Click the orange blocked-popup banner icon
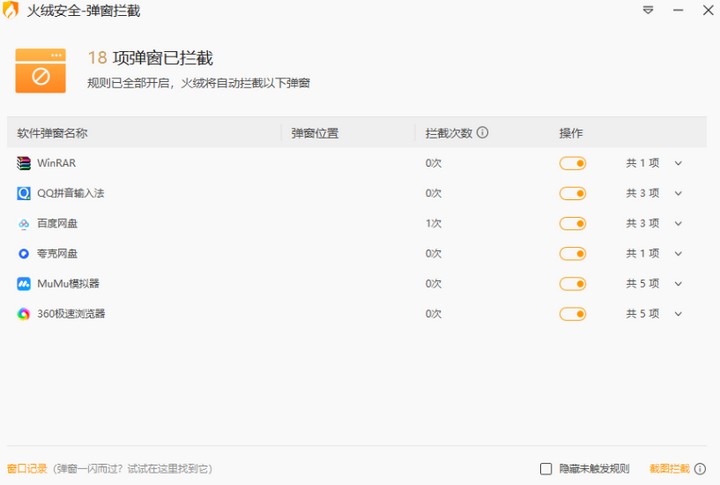 pyautogui.click(x=40, y=70)
